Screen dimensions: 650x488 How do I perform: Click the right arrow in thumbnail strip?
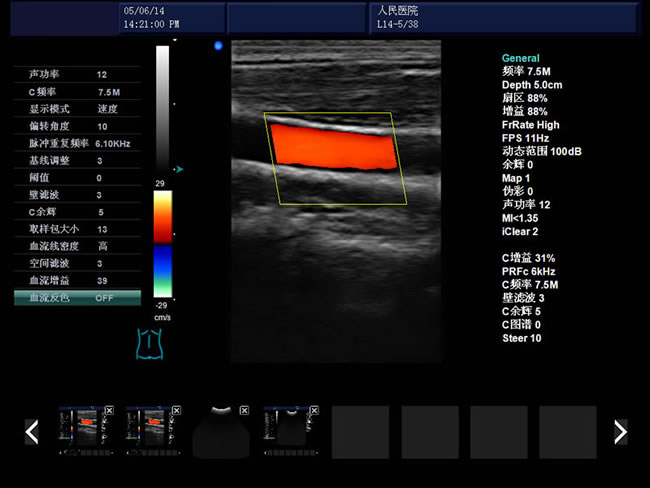point(620,431)
